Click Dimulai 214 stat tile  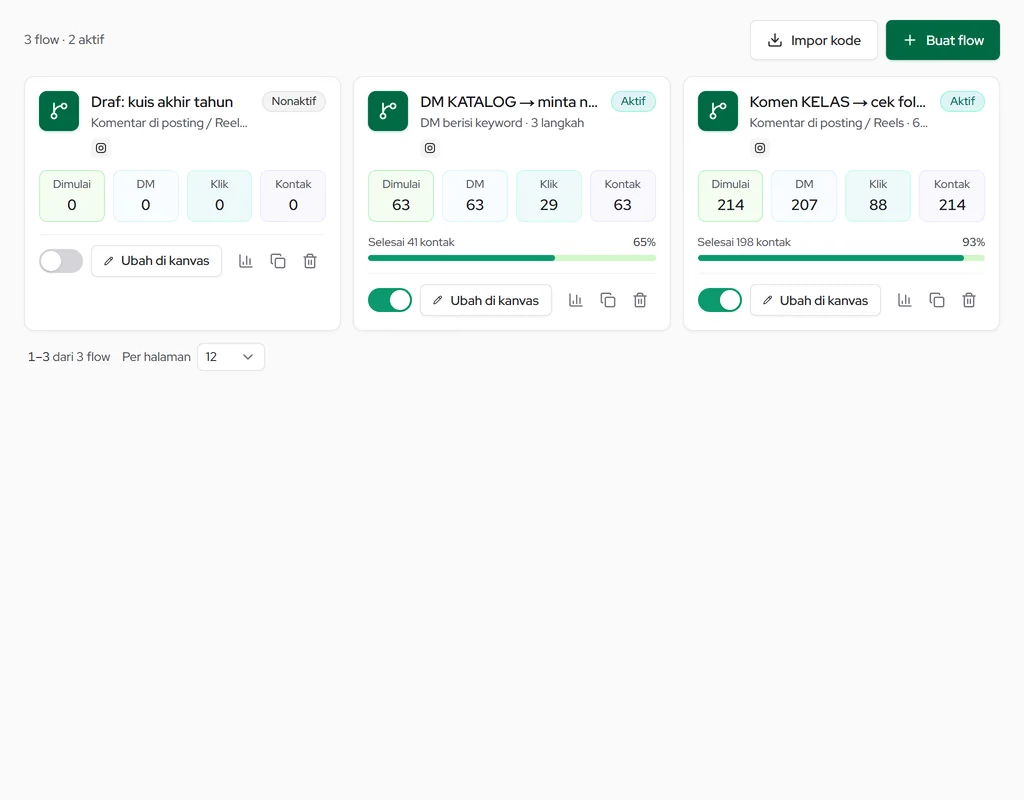730,196
